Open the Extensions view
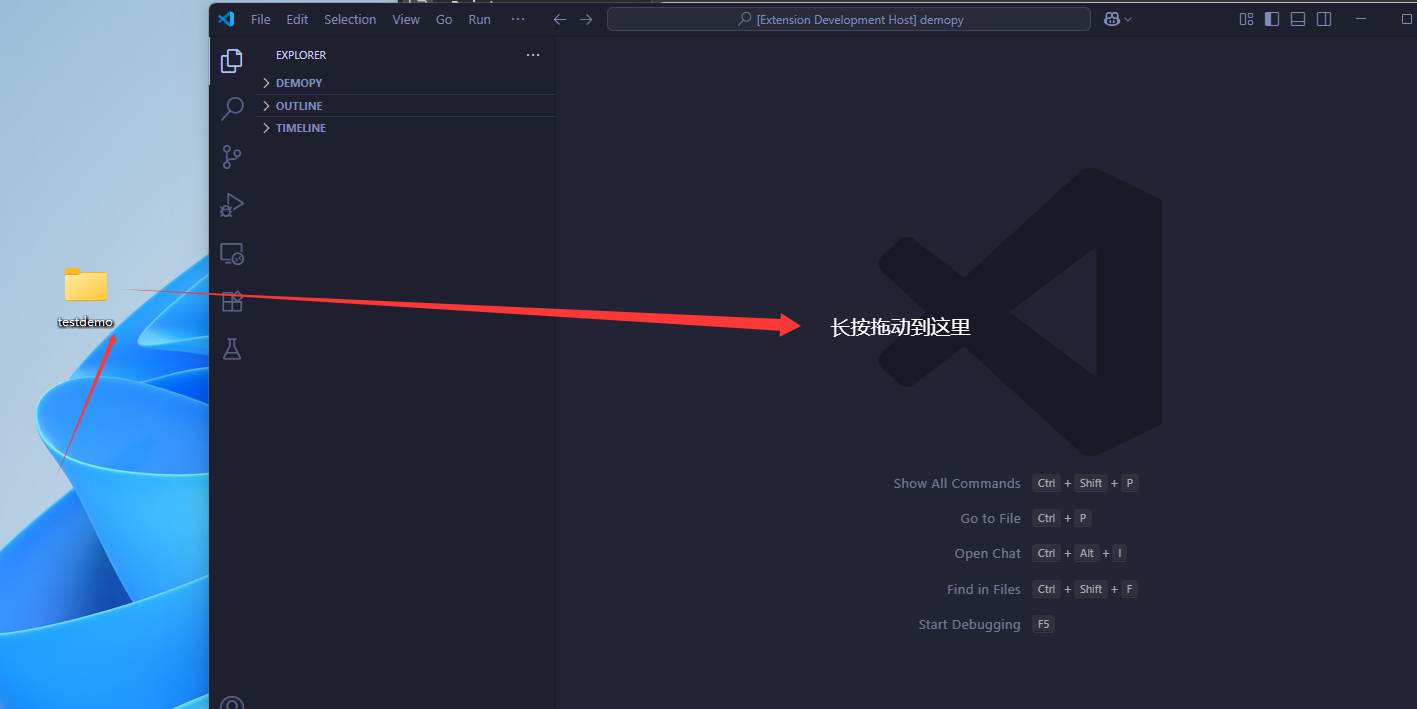This screenshot has height=709, width=1417. pos(232,301)
